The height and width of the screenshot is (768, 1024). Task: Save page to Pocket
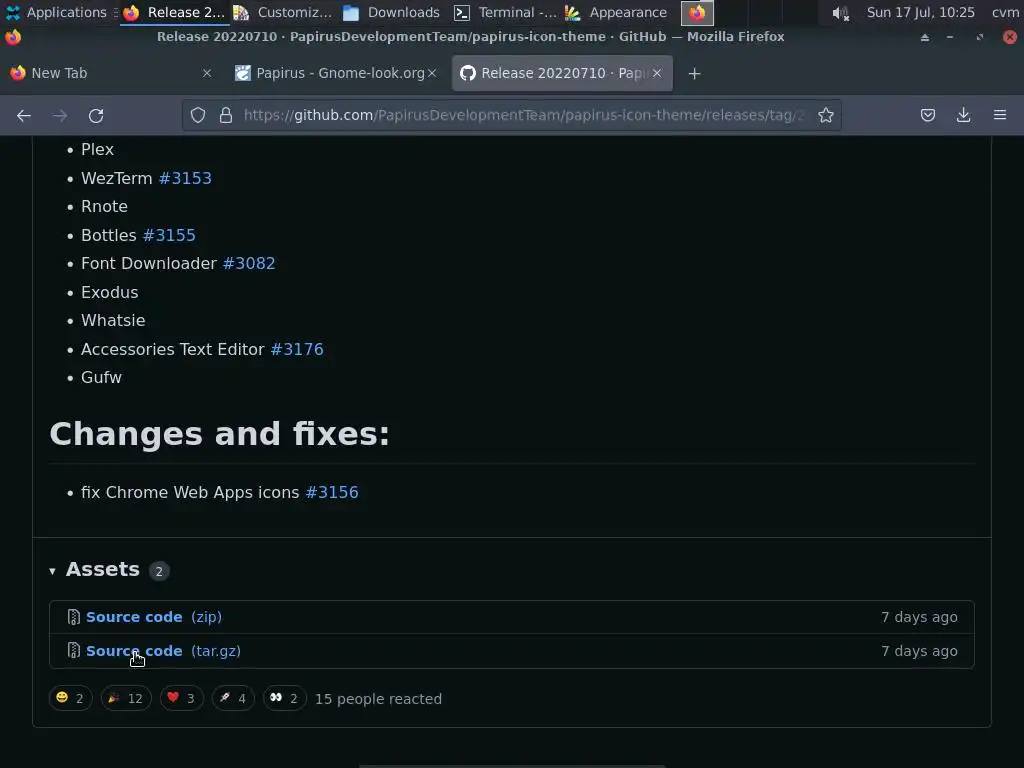pos(927,116)
